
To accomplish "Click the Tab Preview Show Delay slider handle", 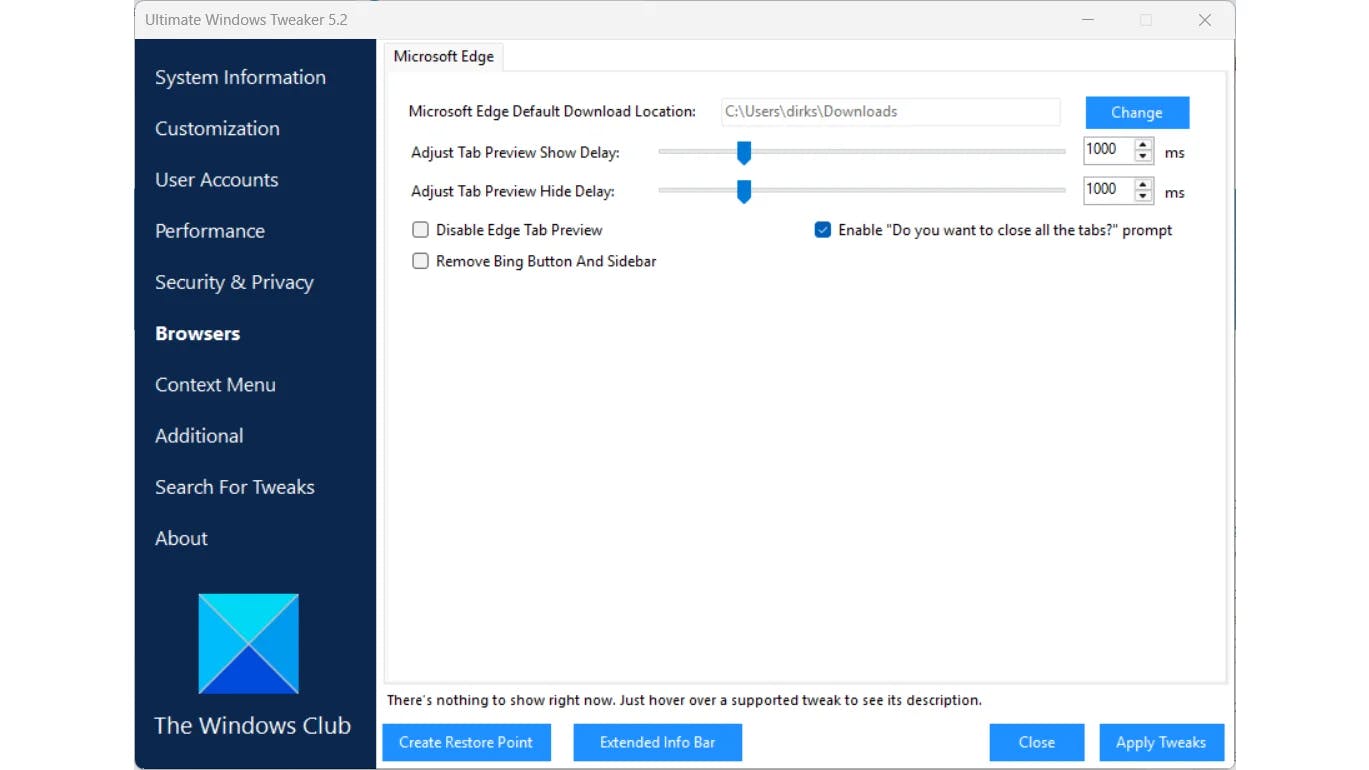I will point(744,152).
